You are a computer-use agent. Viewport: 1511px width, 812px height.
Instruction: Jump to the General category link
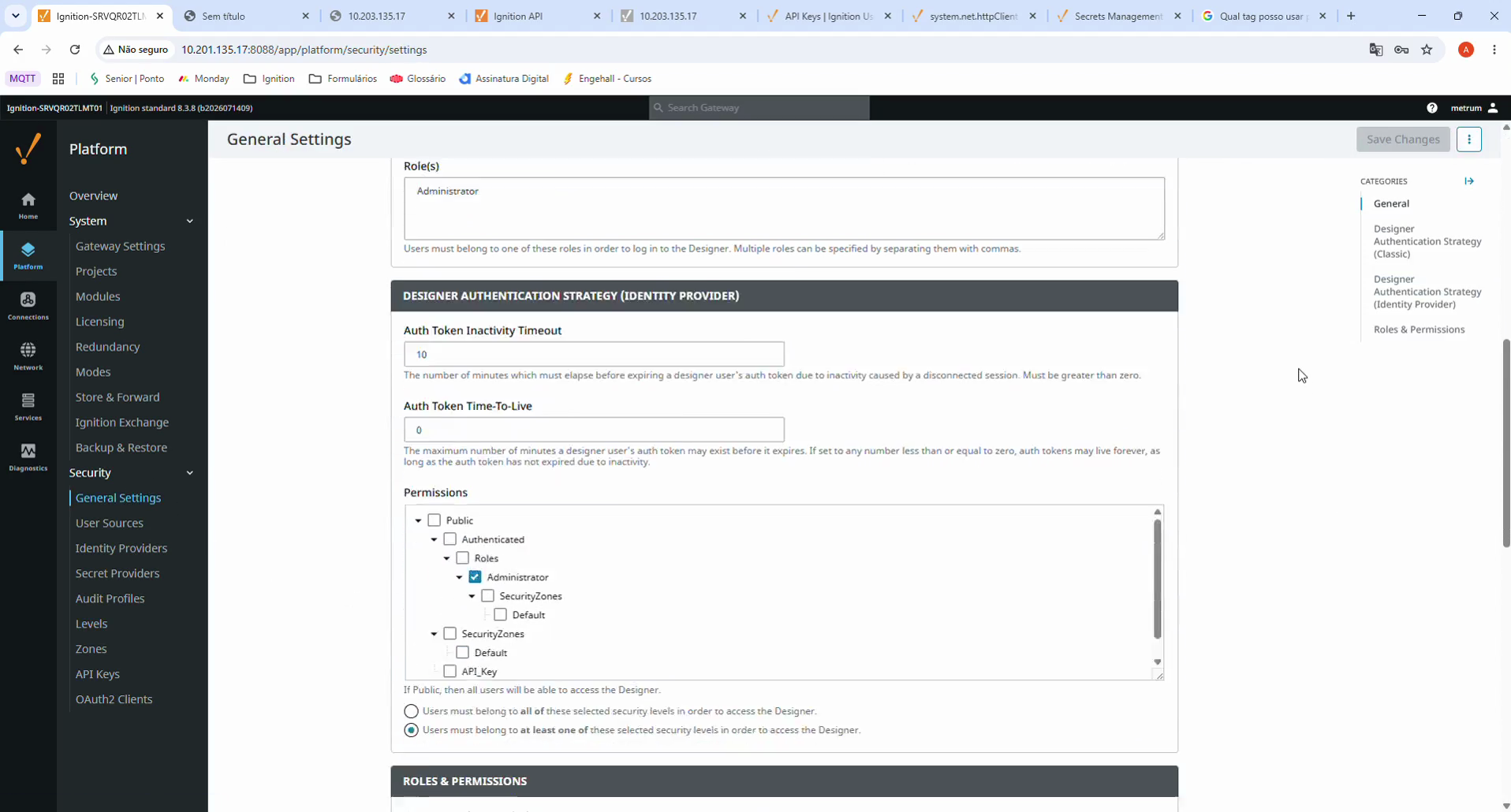1391,203
